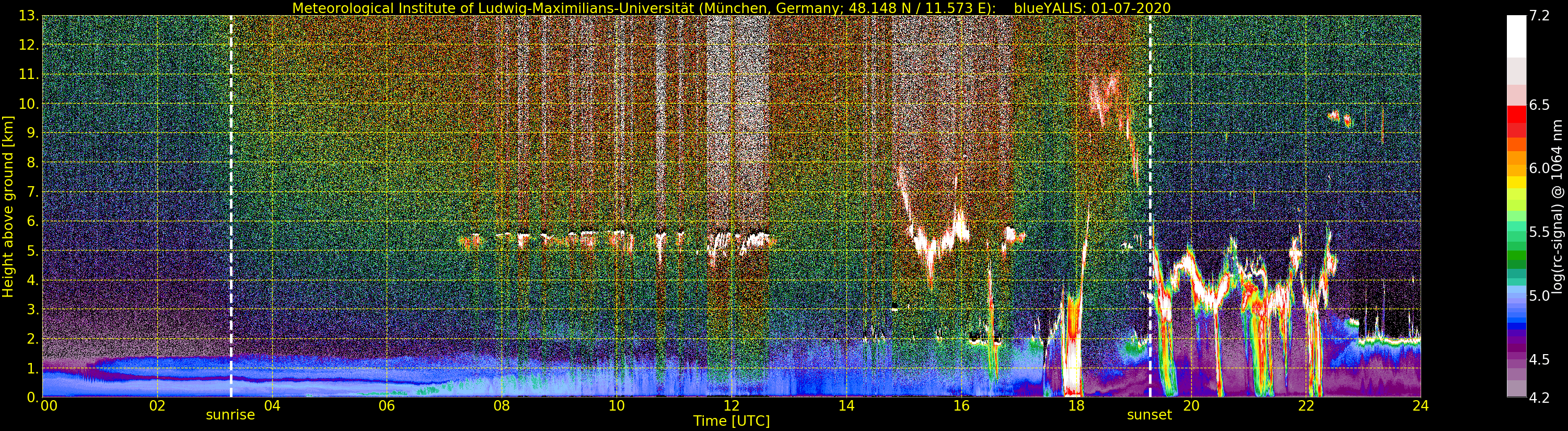Click the height tick label '13.'
Image resolution: width=1568 pixels, height=431 pixels.
pyautogui.click(x=29, y=16)
